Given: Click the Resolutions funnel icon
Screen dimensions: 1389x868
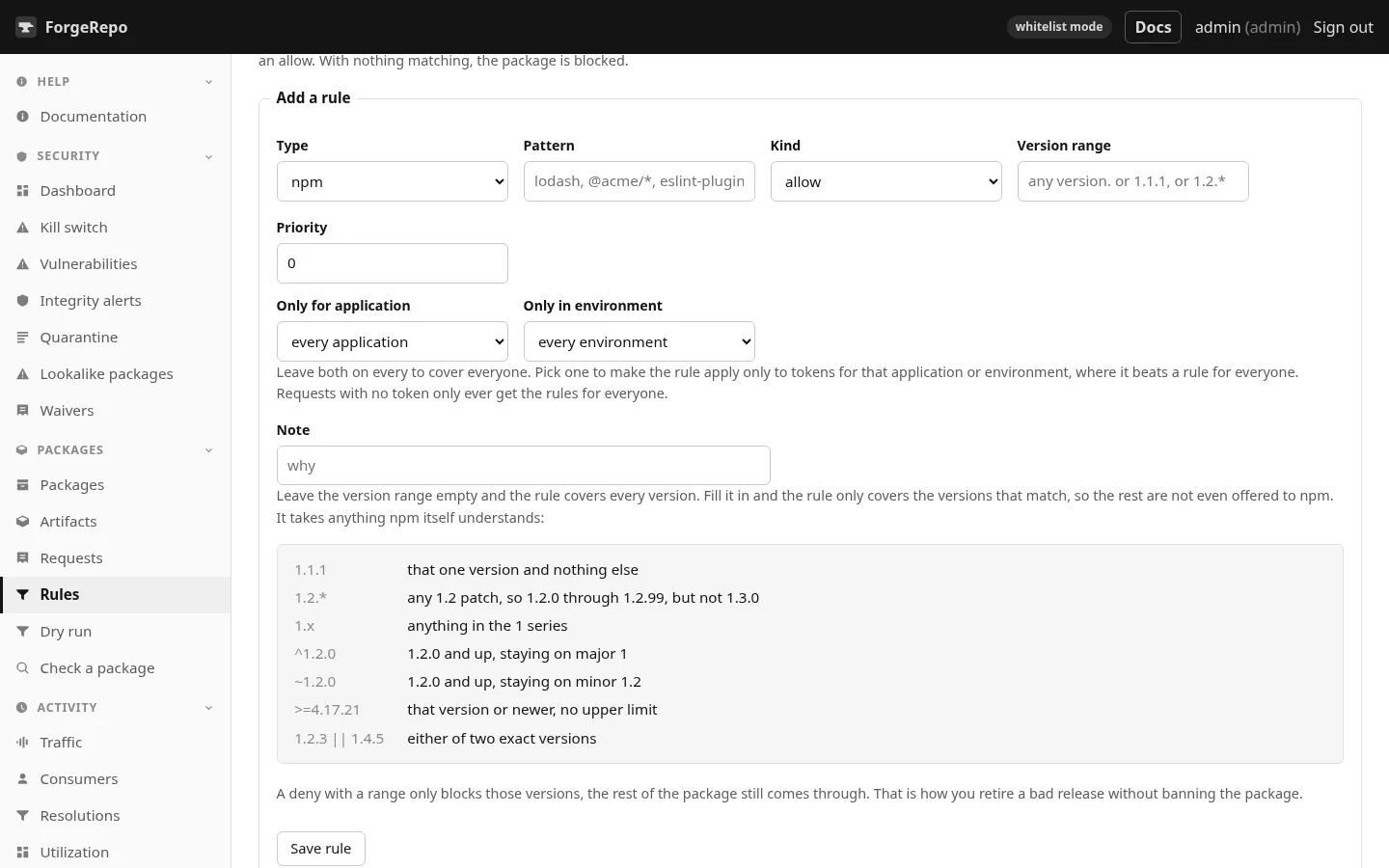Looking at the screenshot, I should 22,816.
